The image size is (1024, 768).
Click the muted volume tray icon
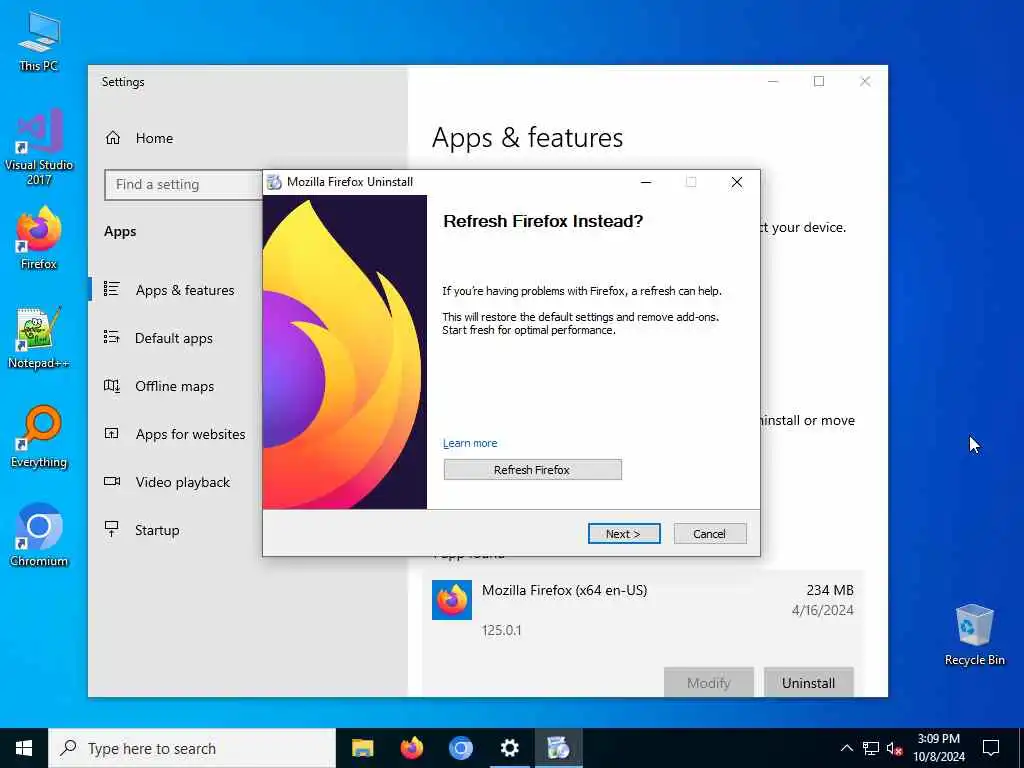point(895,748)
